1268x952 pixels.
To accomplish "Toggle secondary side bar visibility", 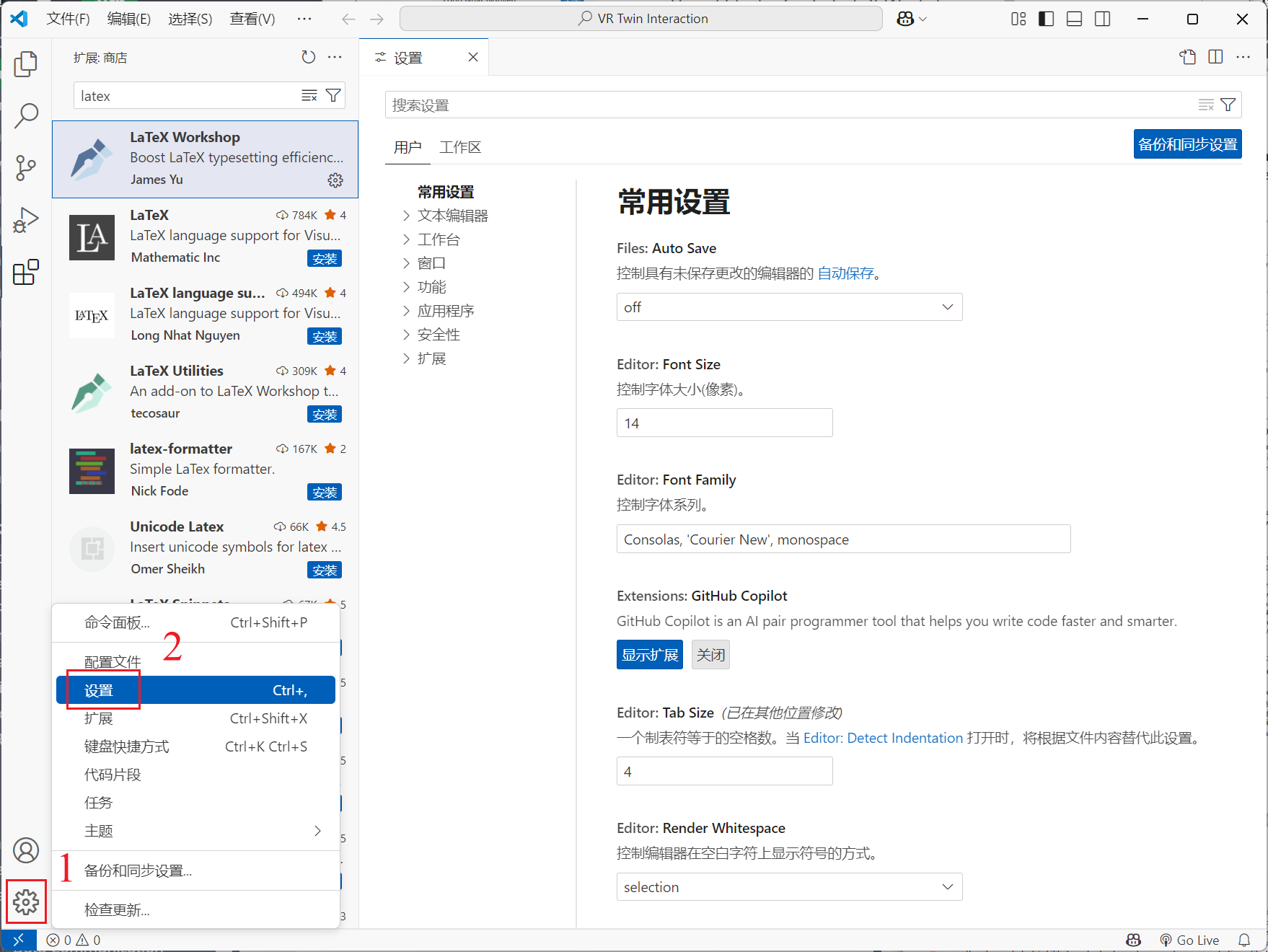I will click(1103, 19).
